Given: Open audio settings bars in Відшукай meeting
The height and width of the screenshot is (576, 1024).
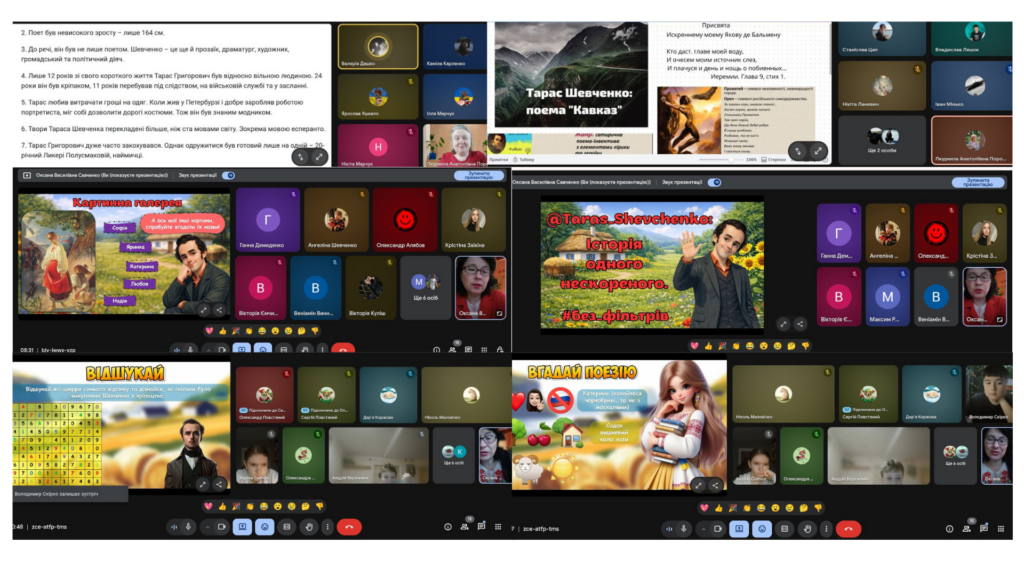Looking at the screenshot, I should tap(174, 527).
